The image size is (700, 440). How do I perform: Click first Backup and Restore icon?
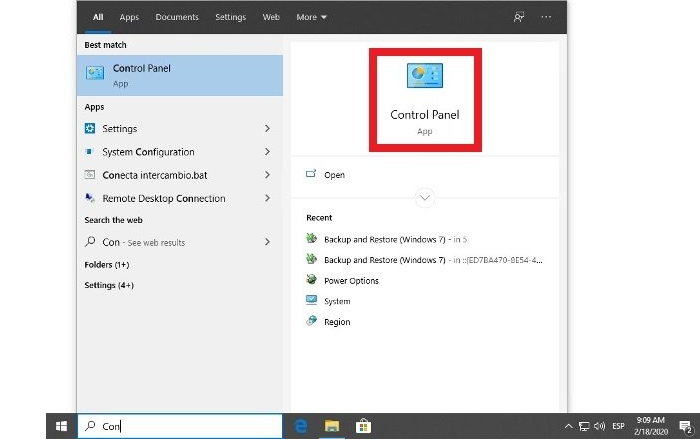click(311, 238)
